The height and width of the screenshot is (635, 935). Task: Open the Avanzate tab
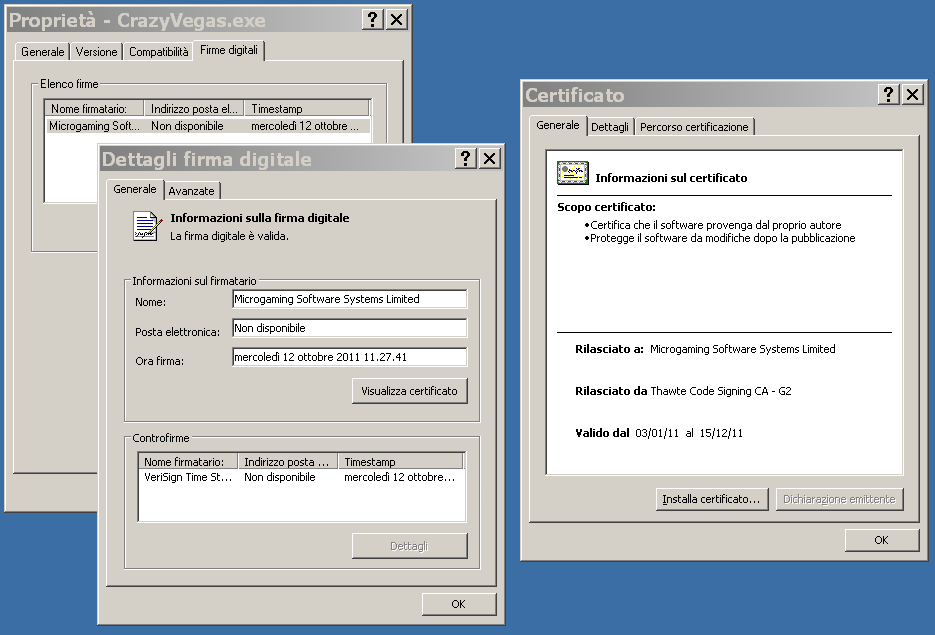pos(191,191)
